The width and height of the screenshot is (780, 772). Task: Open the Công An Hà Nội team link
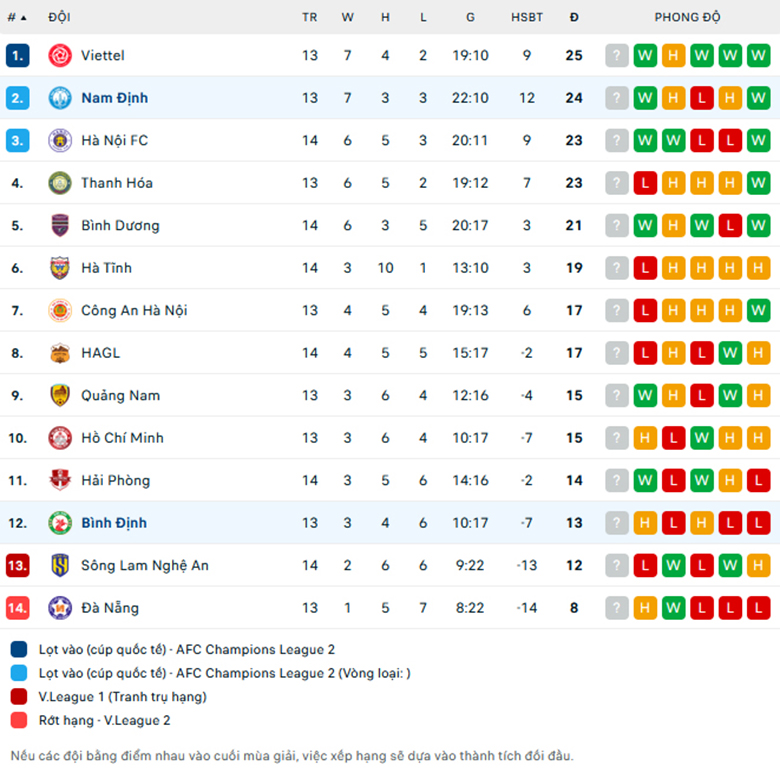[134, 310]
